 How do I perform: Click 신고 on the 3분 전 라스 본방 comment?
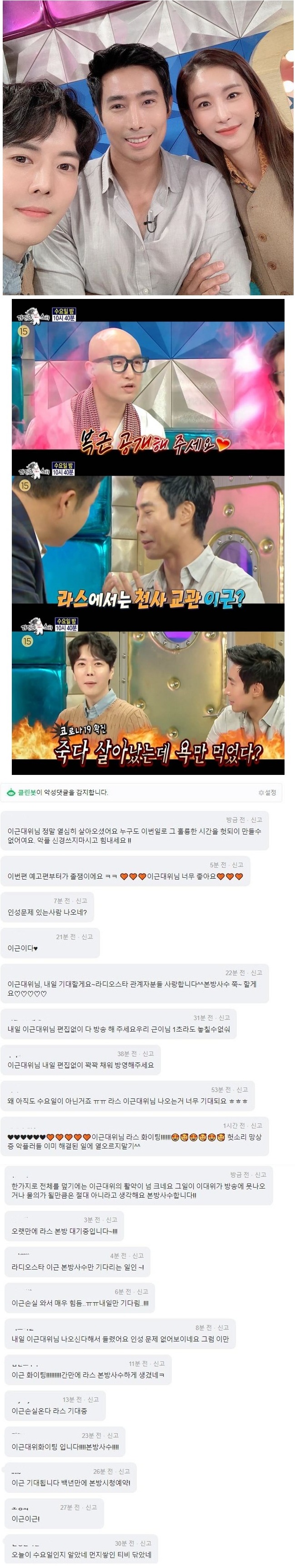click(112, 1220)
